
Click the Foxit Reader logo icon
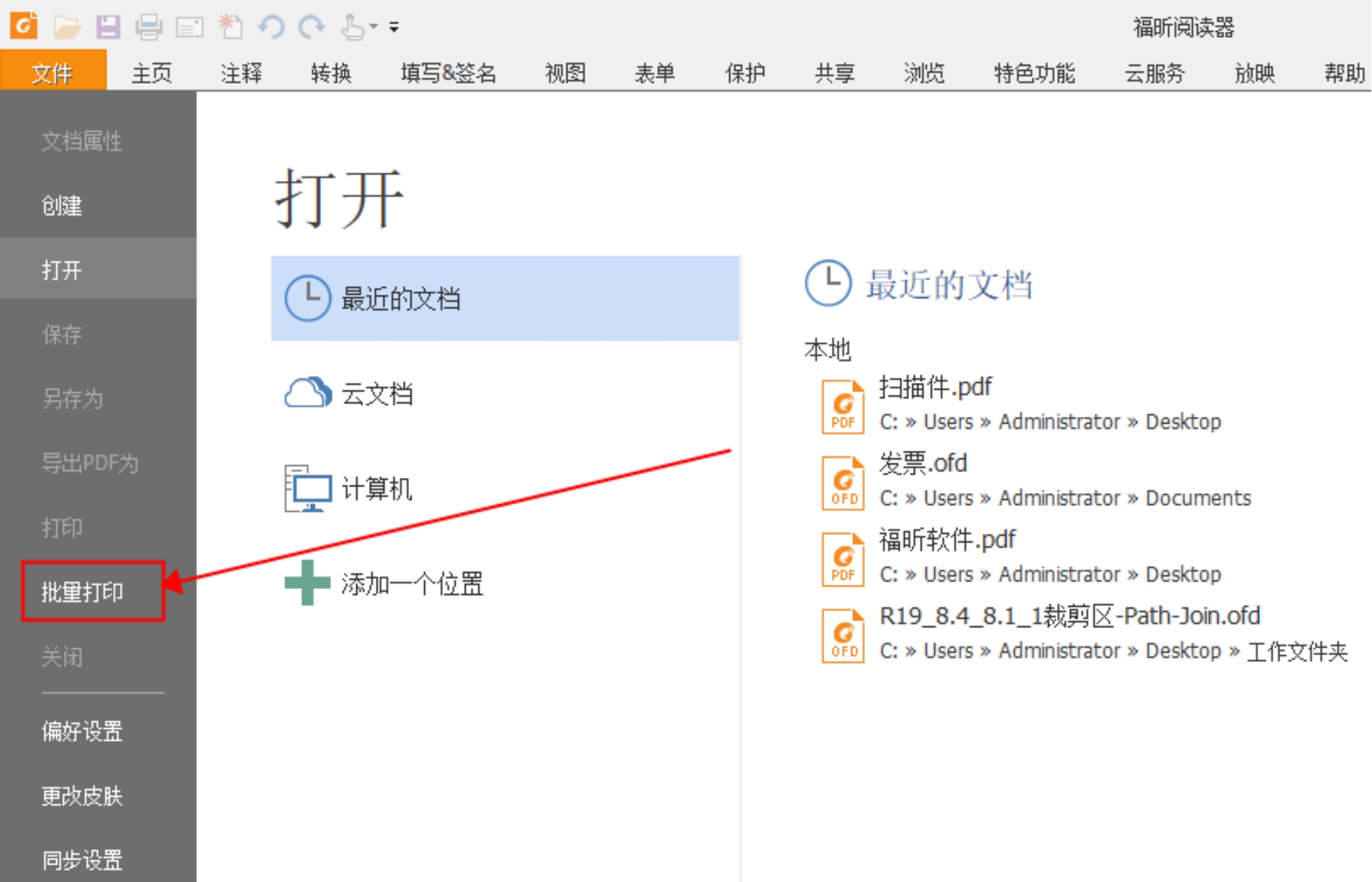tap(23, 26)
